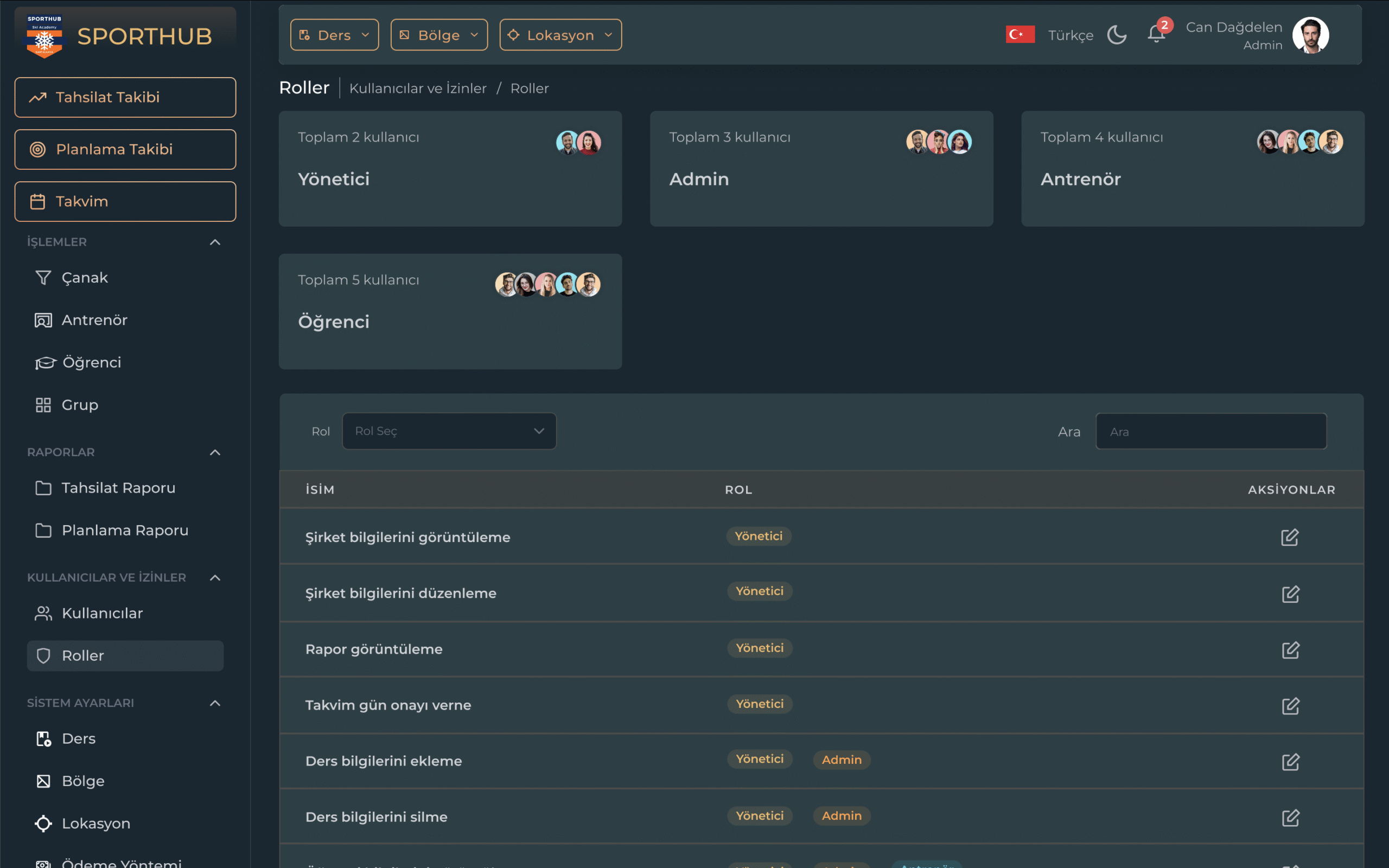1389x868 pixels.
Task: Click edit icon for Ders bilgilerini silme
Action: tap(1290, 818)
